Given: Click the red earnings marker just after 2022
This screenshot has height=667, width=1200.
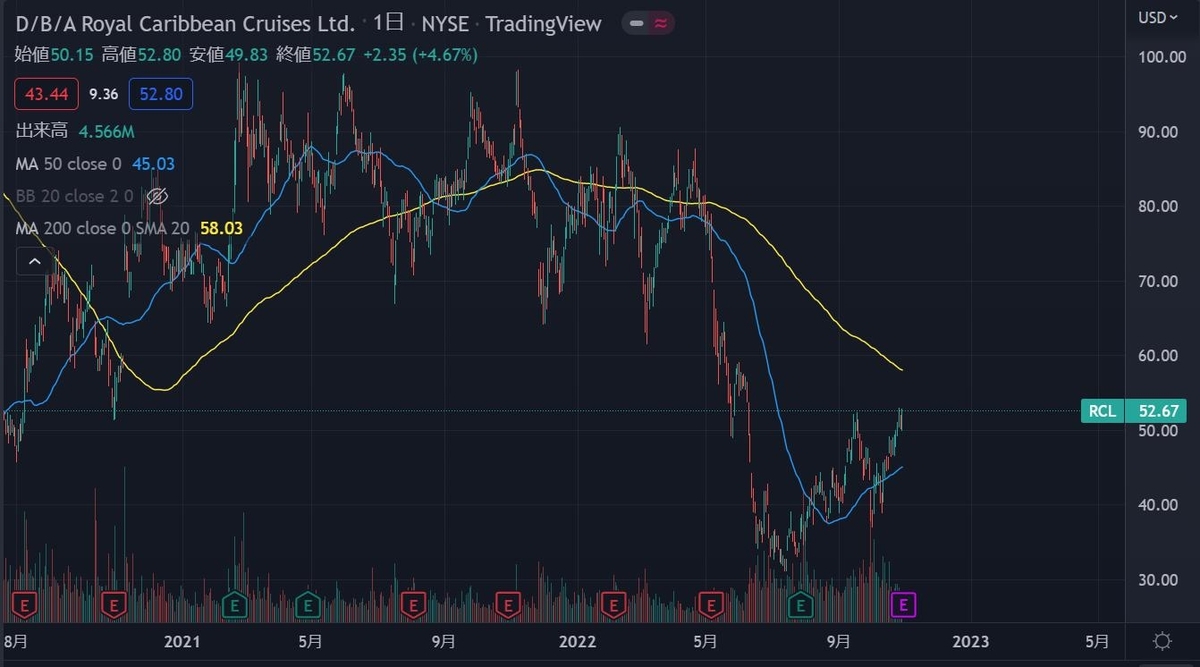Looking at the screenshot, I should (x=613, y=604).
